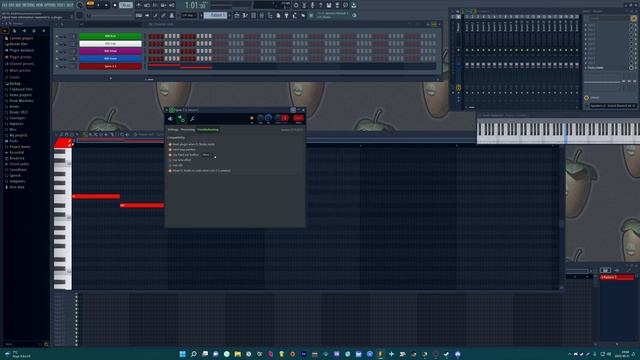The height and width of the screenshot is (360, 640).
Task: Click the second lower red note in piano roll
Action: (x=142, y=205)
